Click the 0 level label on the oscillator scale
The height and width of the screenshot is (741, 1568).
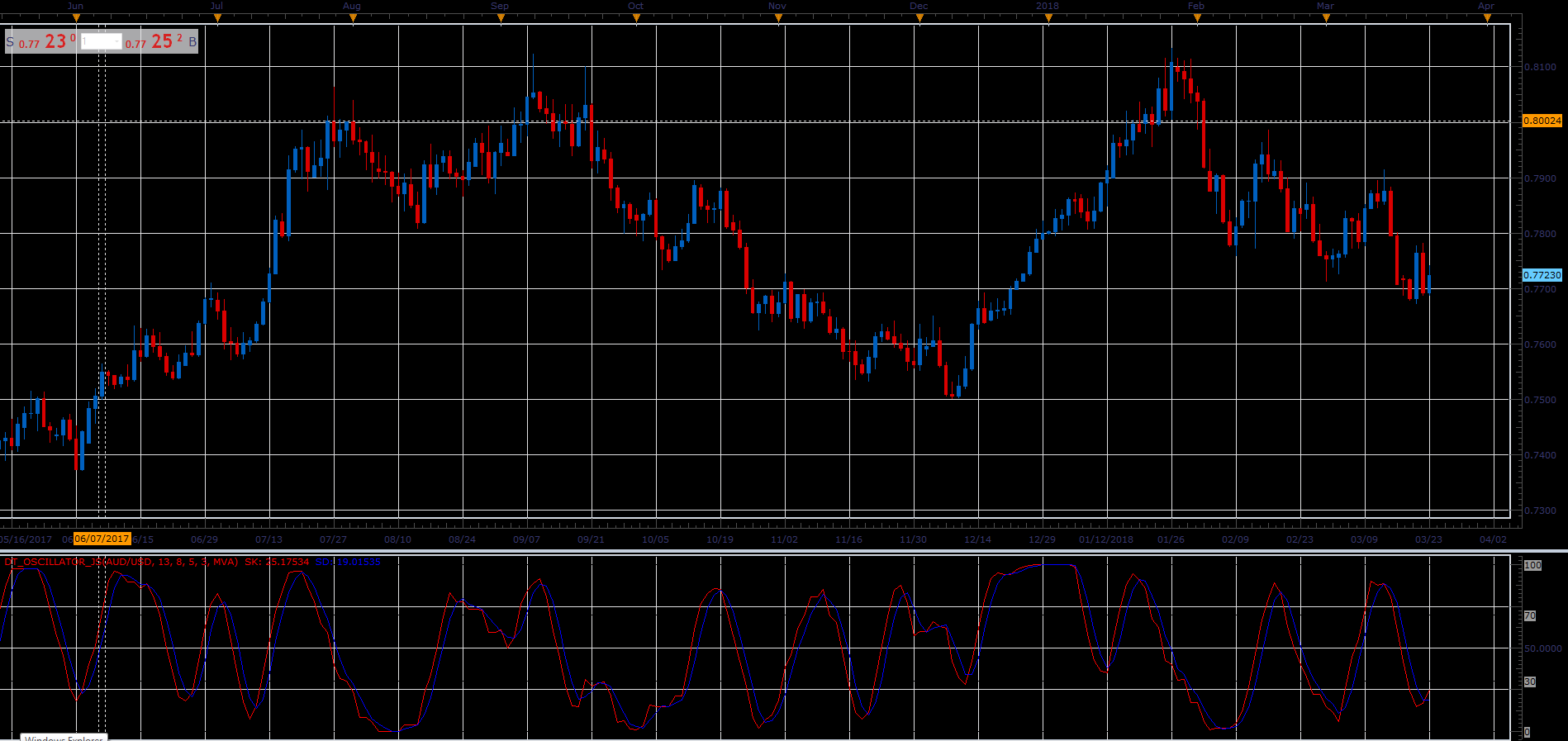[x=1527, y=732]
